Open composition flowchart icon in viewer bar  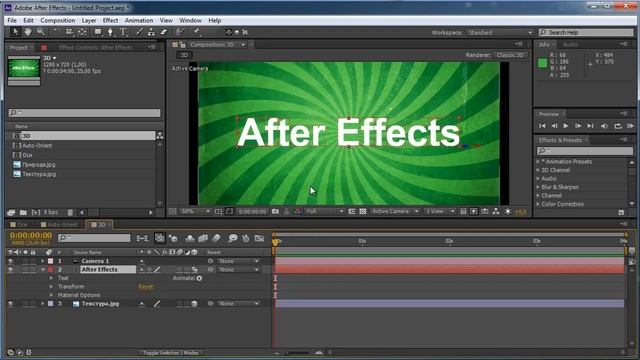[x=496, y=211]
